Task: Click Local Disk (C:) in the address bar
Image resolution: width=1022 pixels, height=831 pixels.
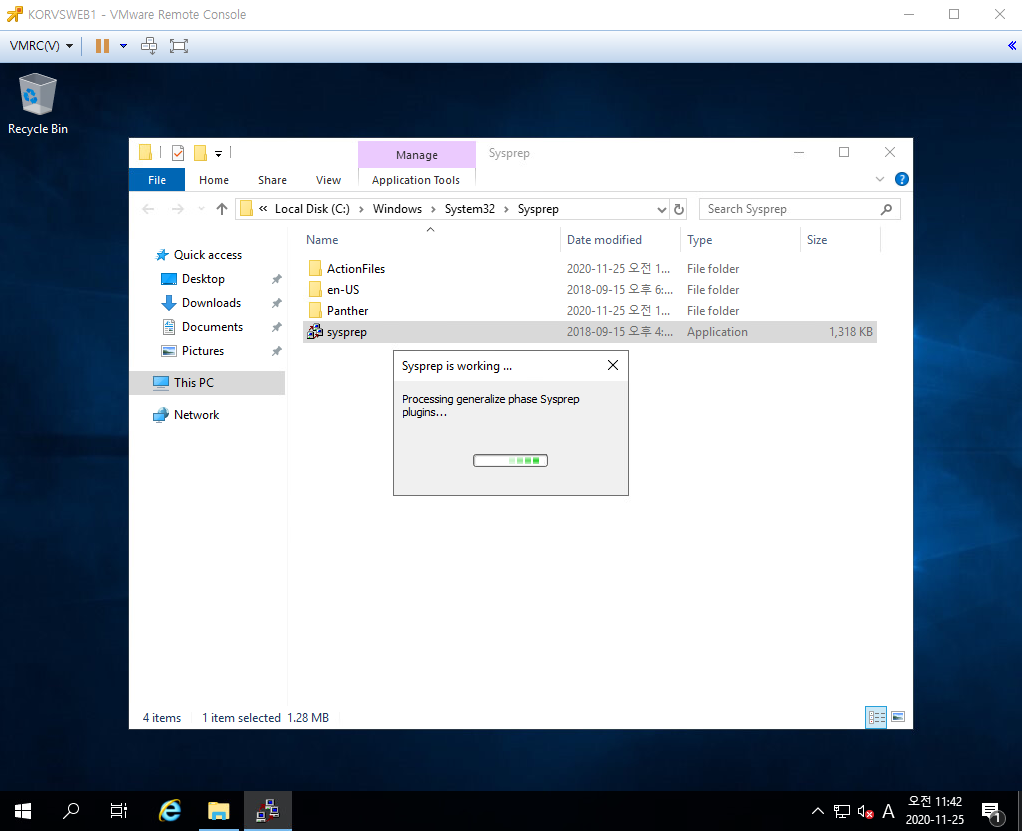Action: [312, 209]
